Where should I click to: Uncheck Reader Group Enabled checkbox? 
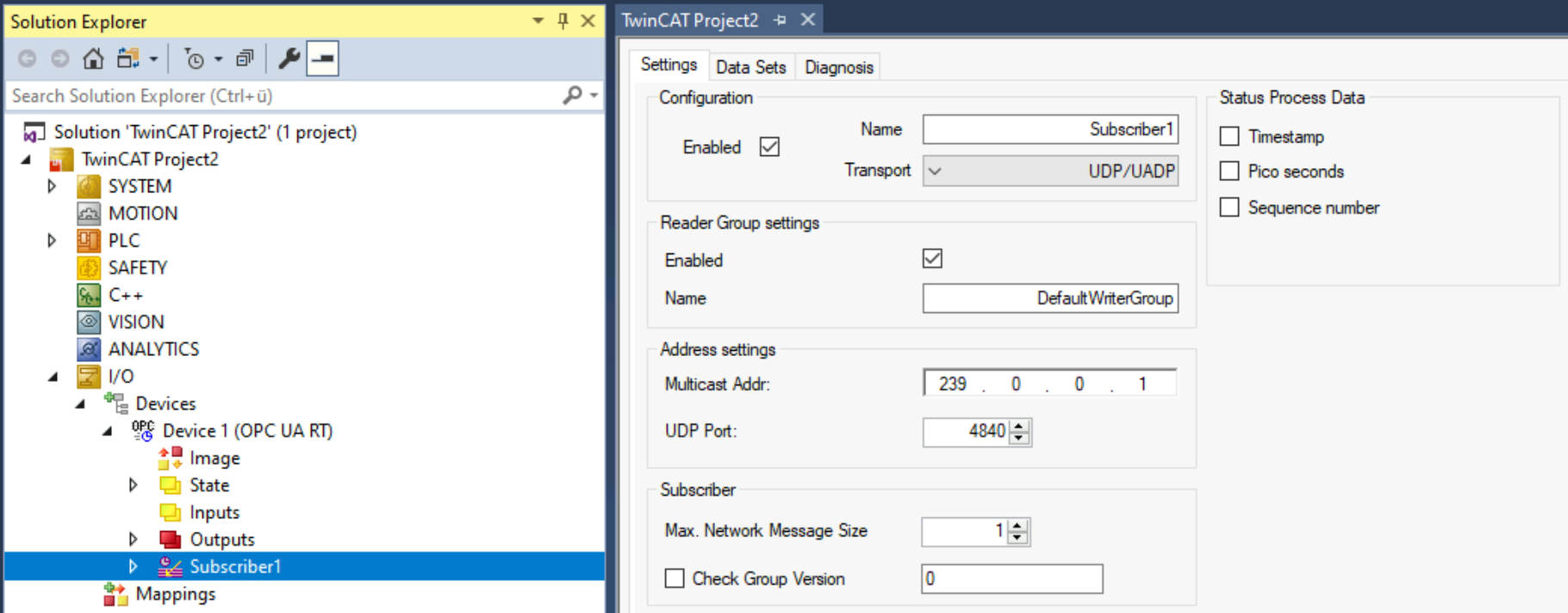pyautogui.click(x=932, y=259)
